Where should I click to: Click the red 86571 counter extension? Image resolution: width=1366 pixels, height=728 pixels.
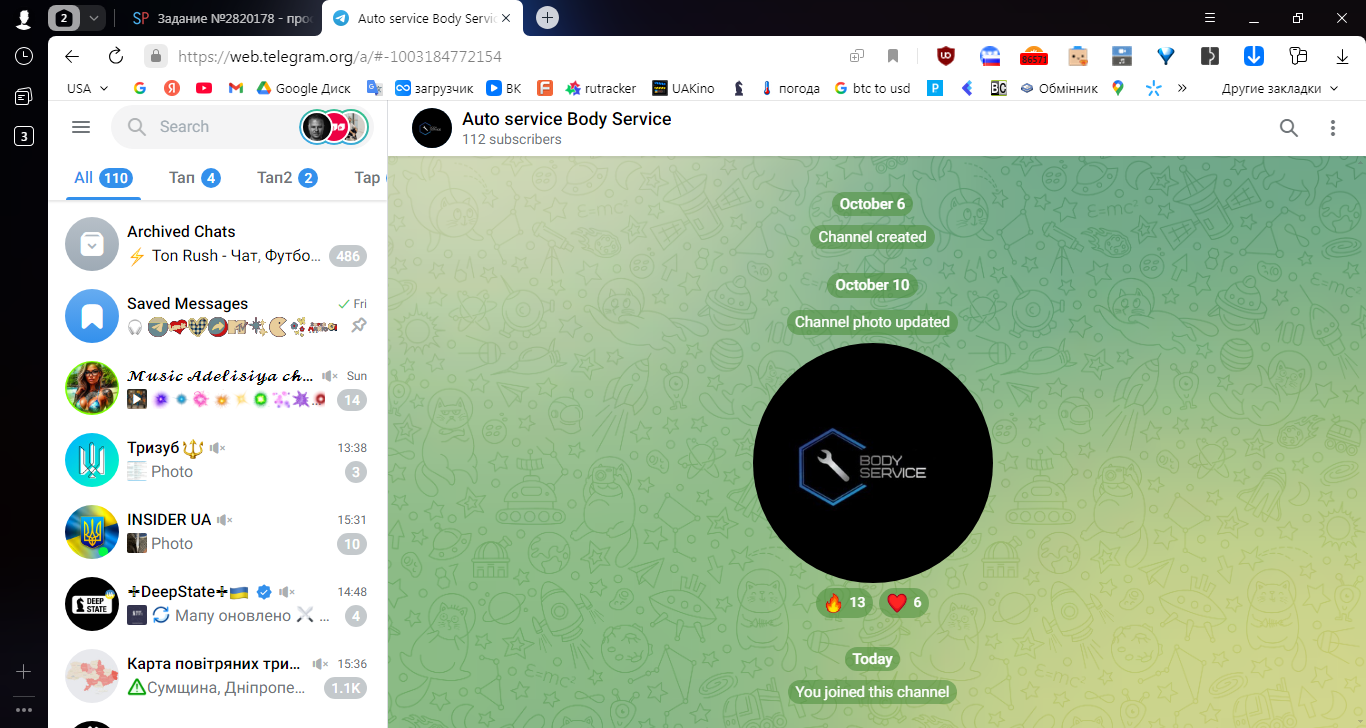click(1033, 56)
